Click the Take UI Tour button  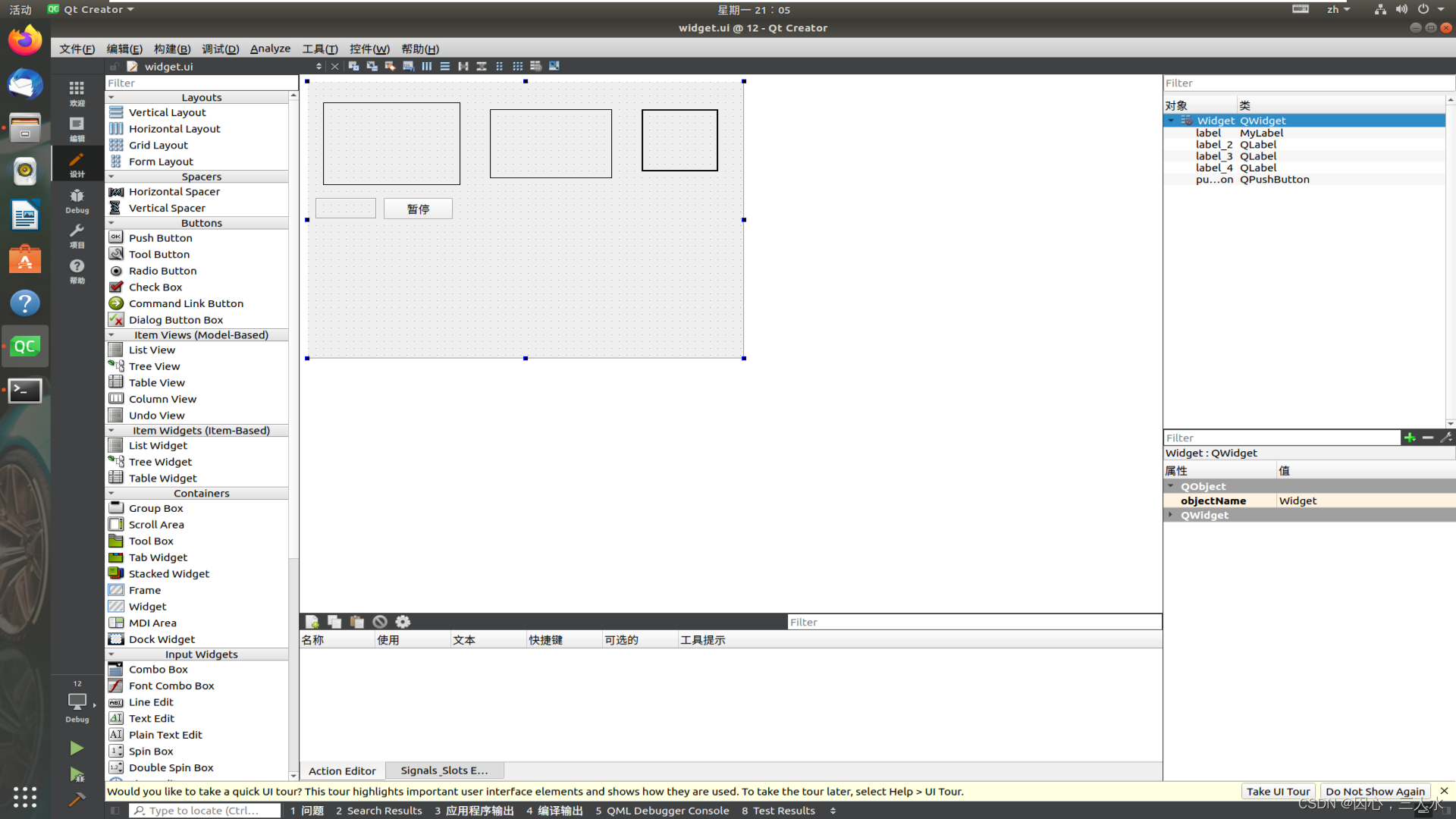point(1278,791)
